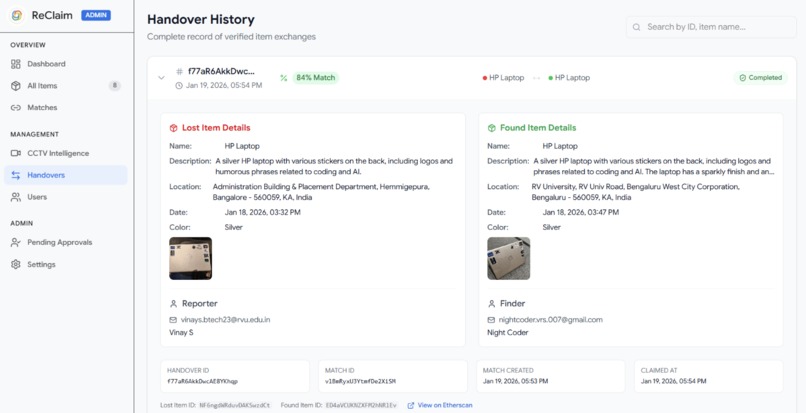
Task: Click the mail icon by nightcoder email
Action: pyautogui.click(x=491, y=320)
